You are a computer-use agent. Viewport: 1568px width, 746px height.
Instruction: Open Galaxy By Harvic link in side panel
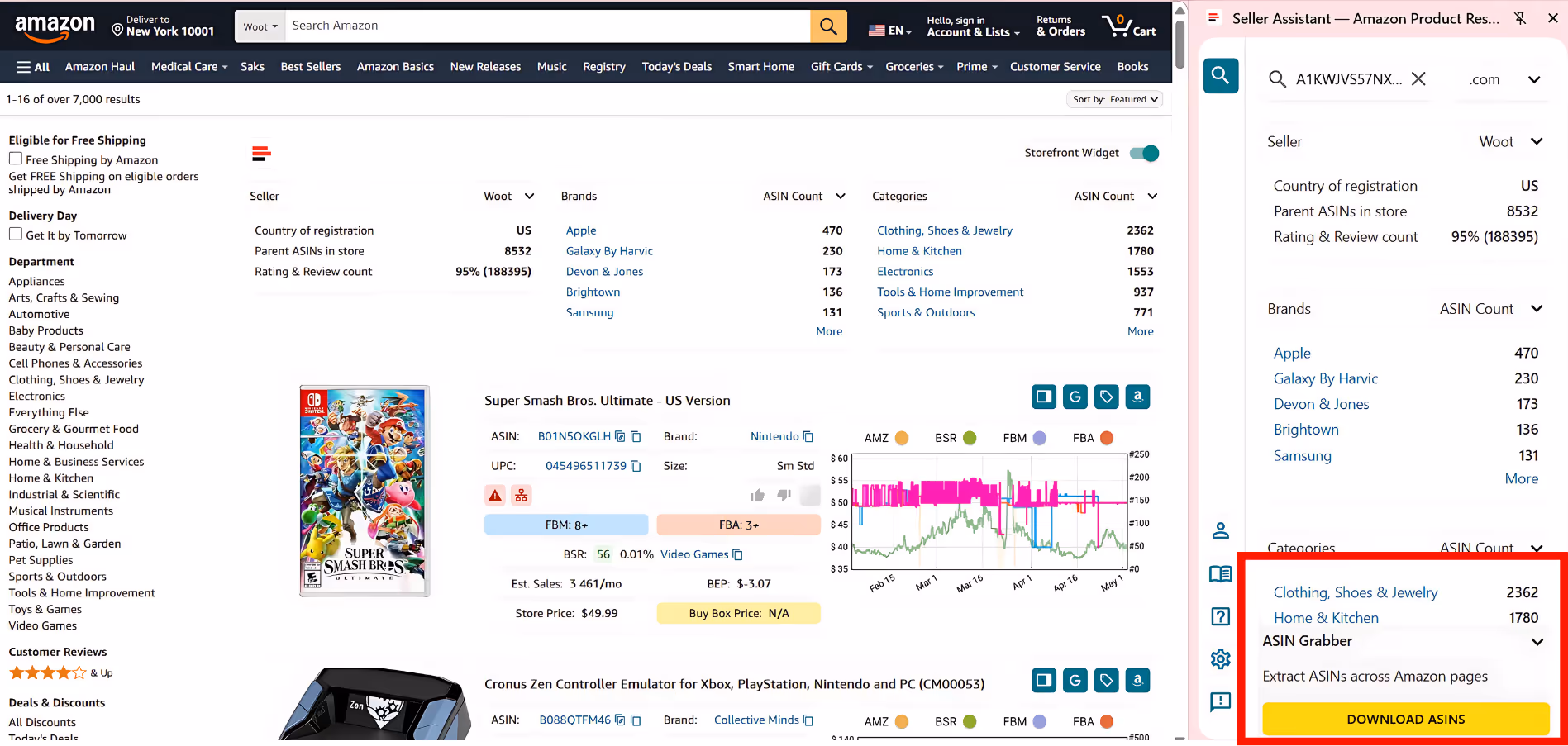pos(1326,378)
